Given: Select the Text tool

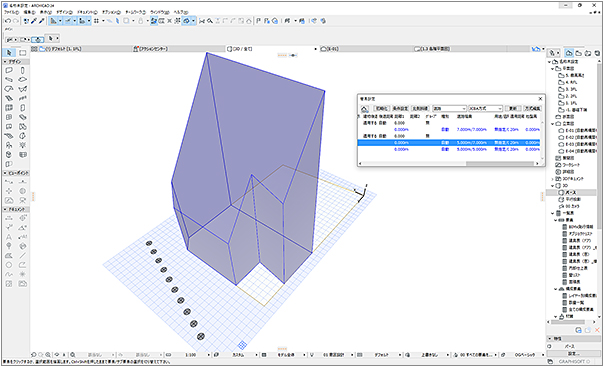Looking at the screenshot, I should tap(9, 237).
